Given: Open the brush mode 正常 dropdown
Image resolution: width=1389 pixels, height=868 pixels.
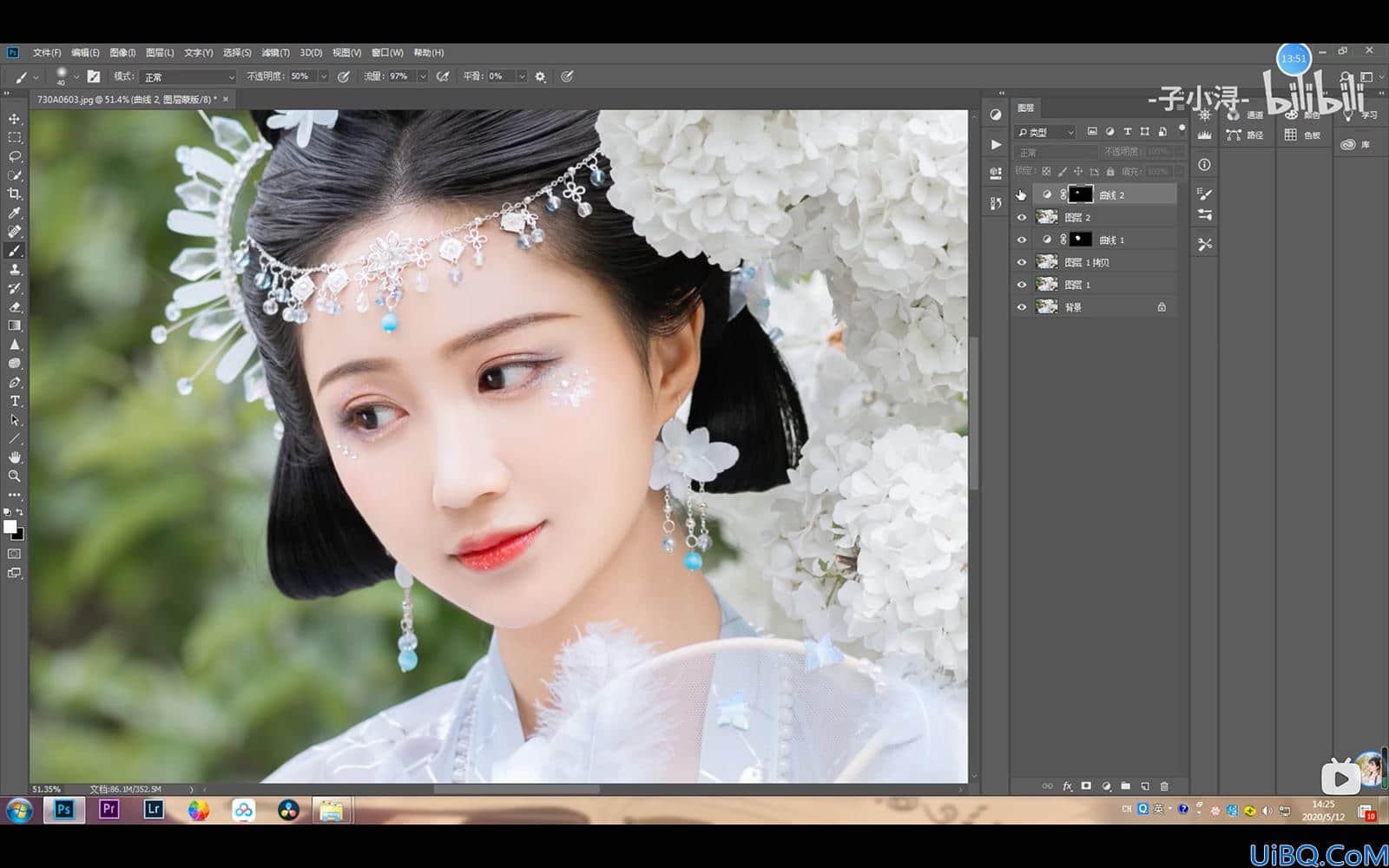Looking at the screenshot, I should click(188, 76).
